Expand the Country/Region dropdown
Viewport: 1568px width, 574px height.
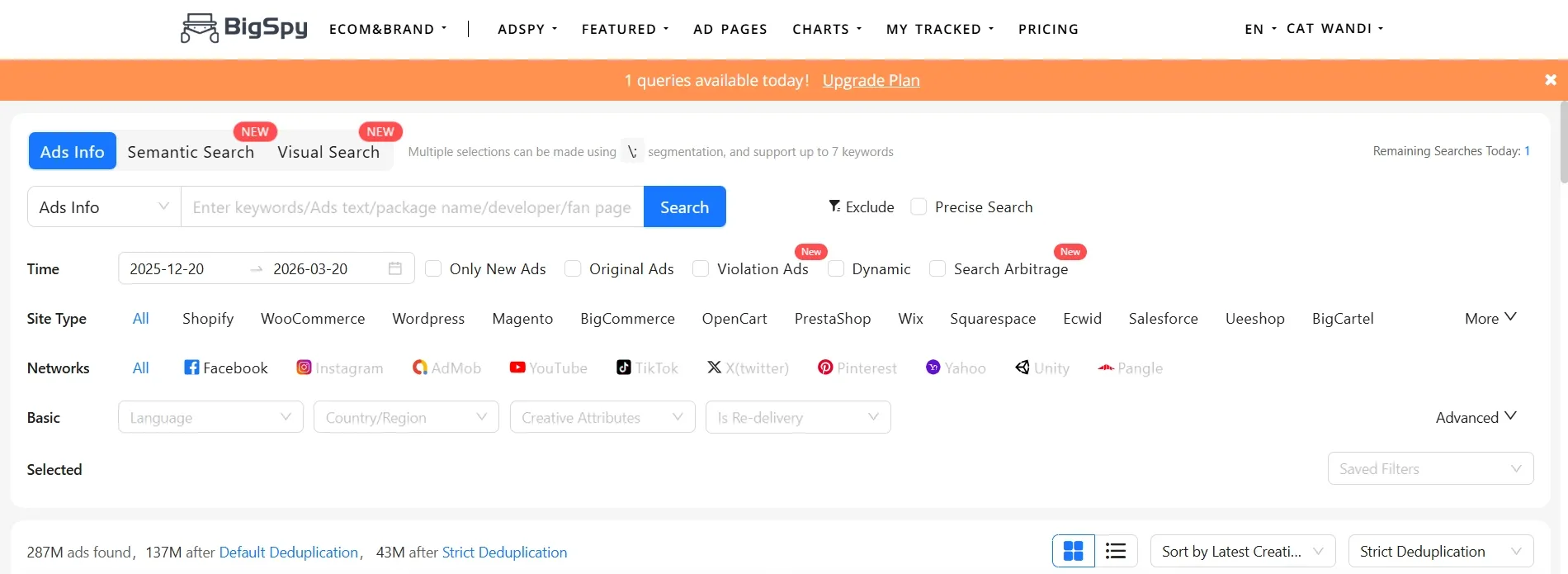[x=406, y=417]
